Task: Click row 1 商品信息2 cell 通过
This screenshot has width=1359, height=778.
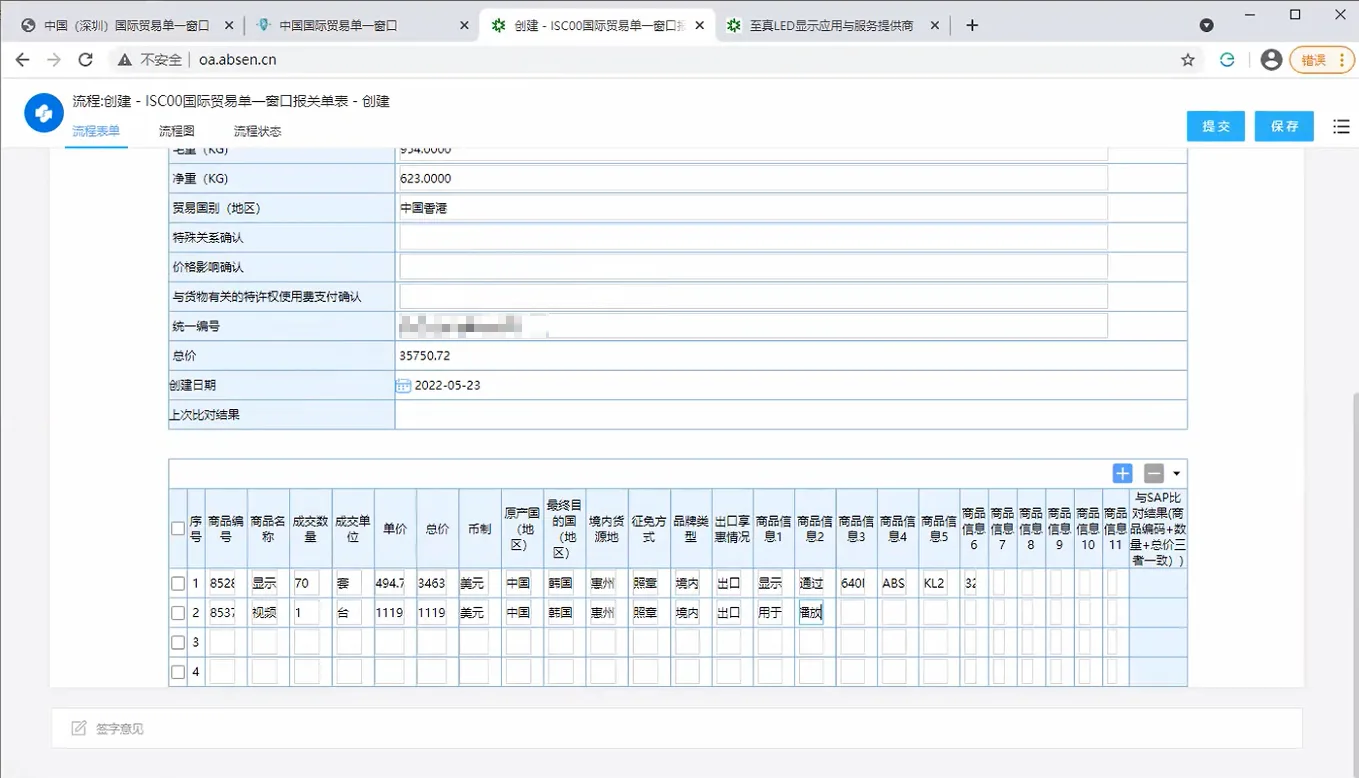Action: pyautogui.click(x=811, y=583)
